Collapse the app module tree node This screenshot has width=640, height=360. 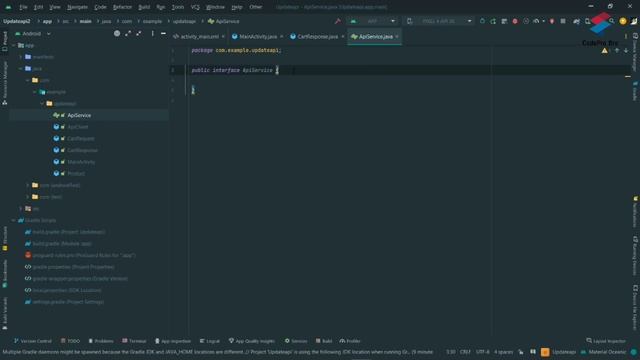coord(14,45)
